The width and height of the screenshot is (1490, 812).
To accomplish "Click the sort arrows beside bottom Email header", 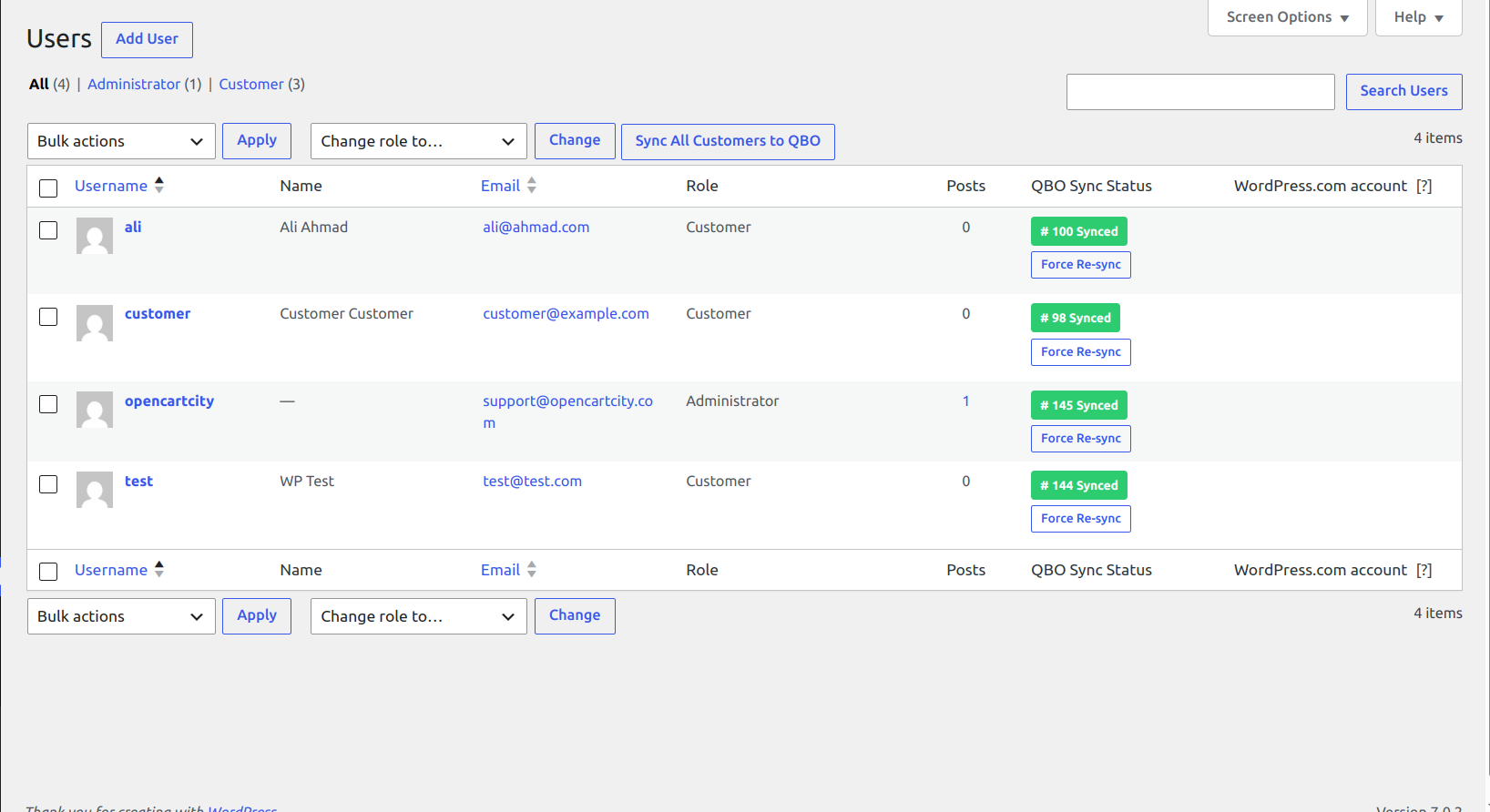I will pos(532,570).
